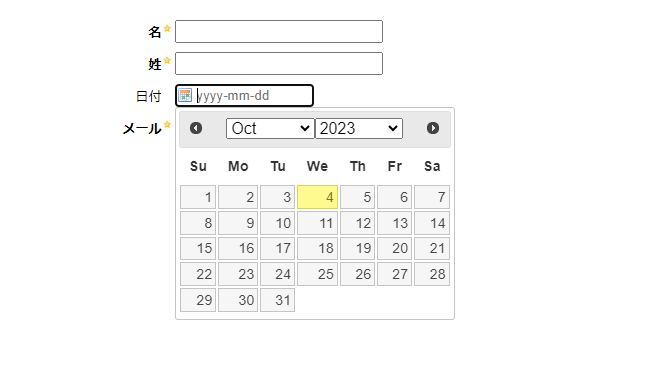Pick day 18 in the calendar
The height and width of the screenshot is (376, 667).
tap(317, 248)
